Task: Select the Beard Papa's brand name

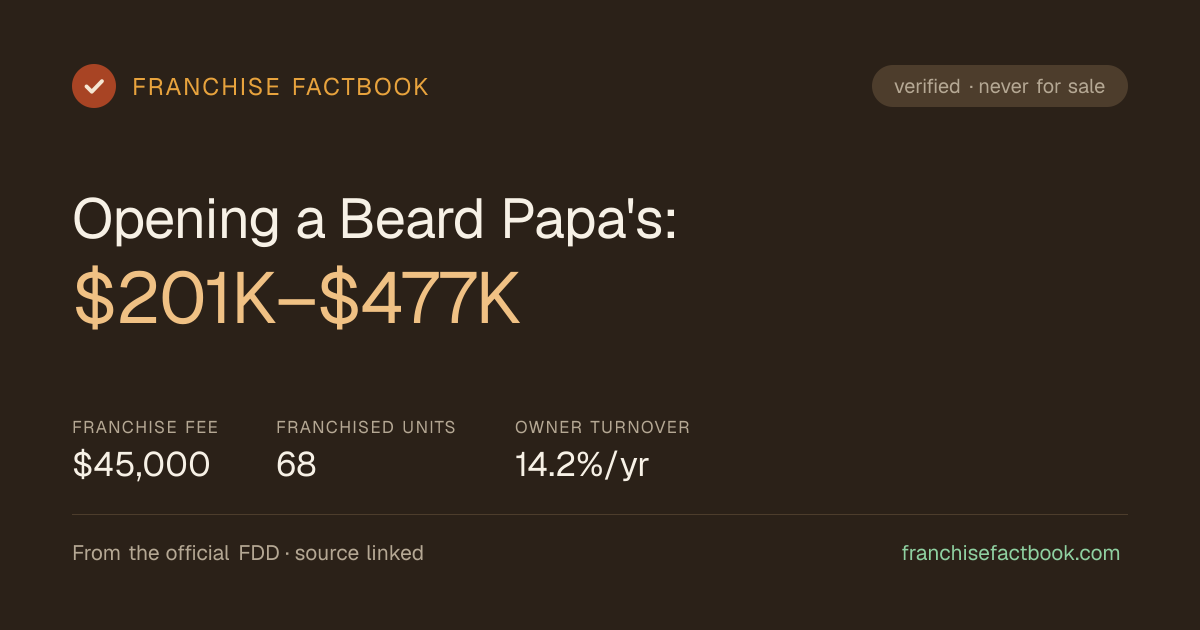Action: point(508,217)
